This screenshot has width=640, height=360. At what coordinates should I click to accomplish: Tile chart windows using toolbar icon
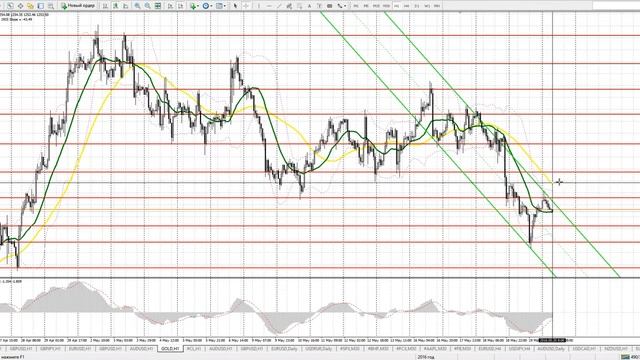click(158, 6)
